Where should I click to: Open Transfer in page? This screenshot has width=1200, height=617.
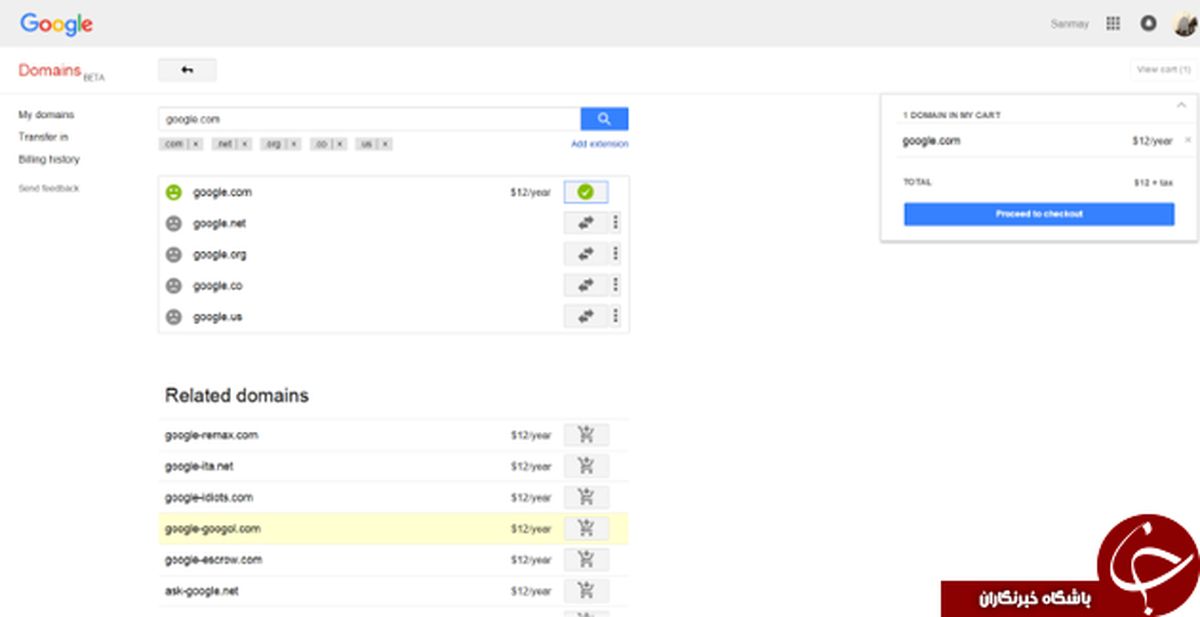43,137
